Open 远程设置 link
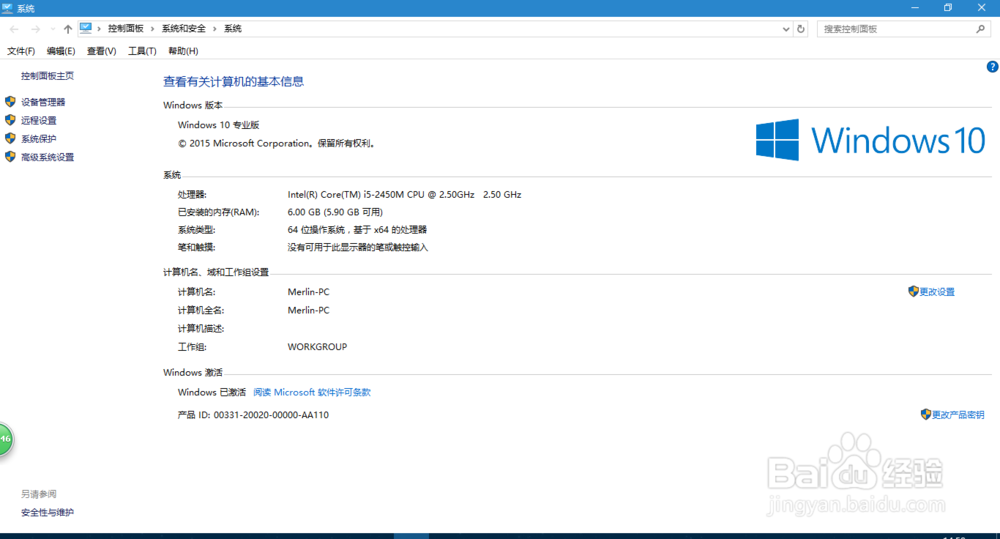The width and height of the screenshot is (1000, 539). (x=38, y=121)
